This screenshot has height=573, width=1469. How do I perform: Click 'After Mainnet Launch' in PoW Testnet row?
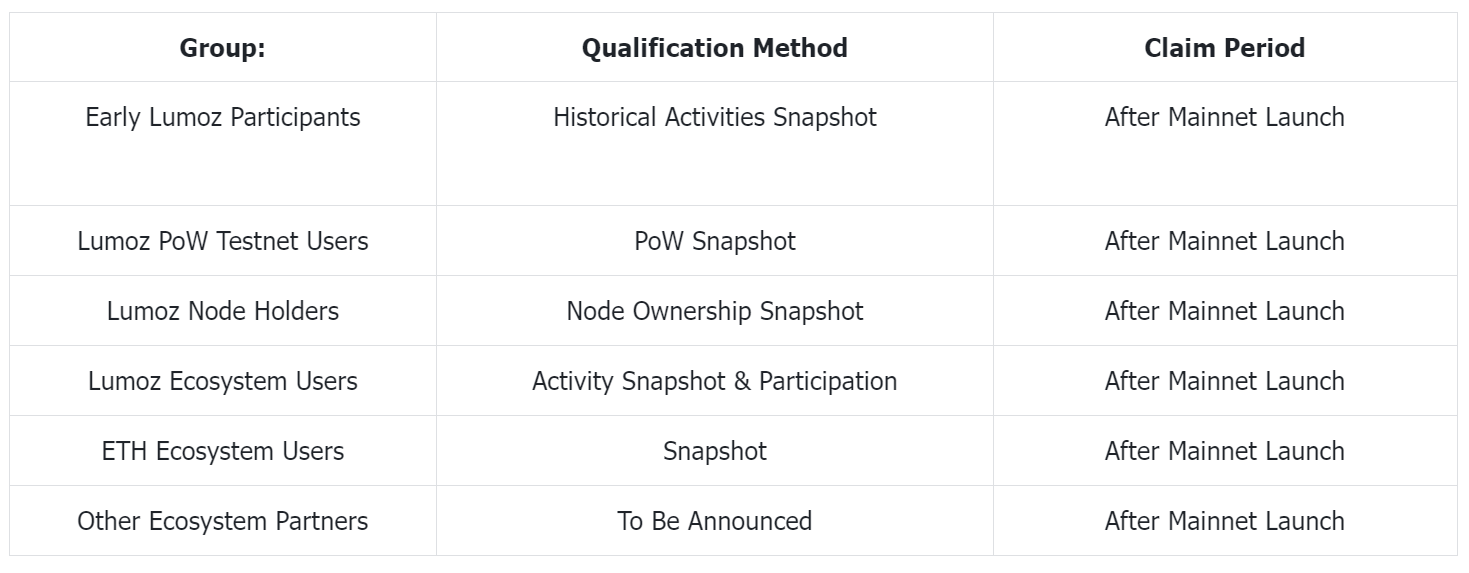(1225, 241)
